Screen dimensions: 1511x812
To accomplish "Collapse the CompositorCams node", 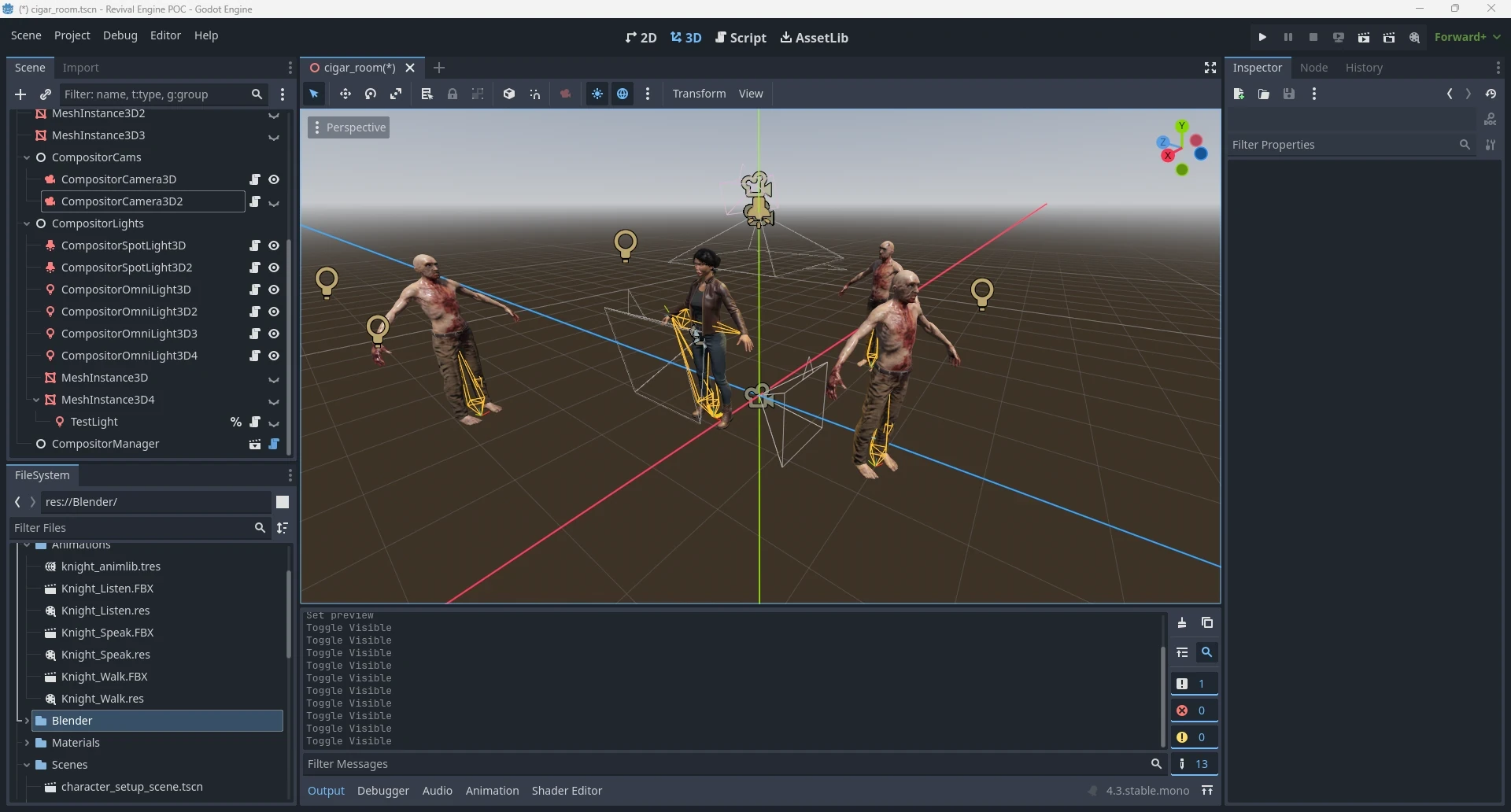I will (27, 157).
